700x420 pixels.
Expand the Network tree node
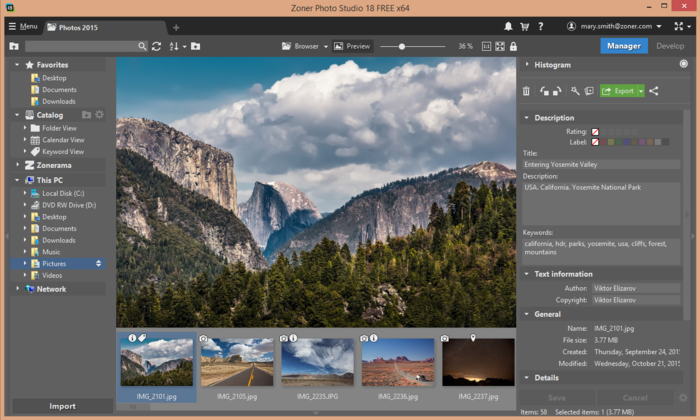click(x=18, y=289)
